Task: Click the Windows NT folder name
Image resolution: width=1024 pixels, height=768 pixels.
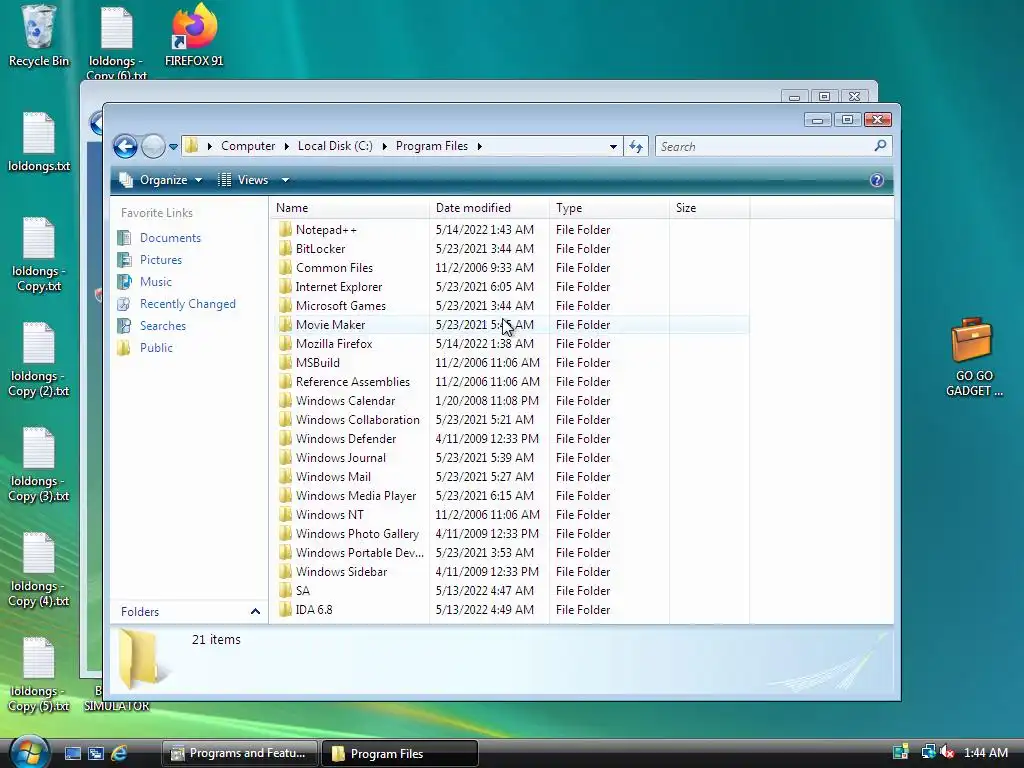Action: click(x=329, y=515)
